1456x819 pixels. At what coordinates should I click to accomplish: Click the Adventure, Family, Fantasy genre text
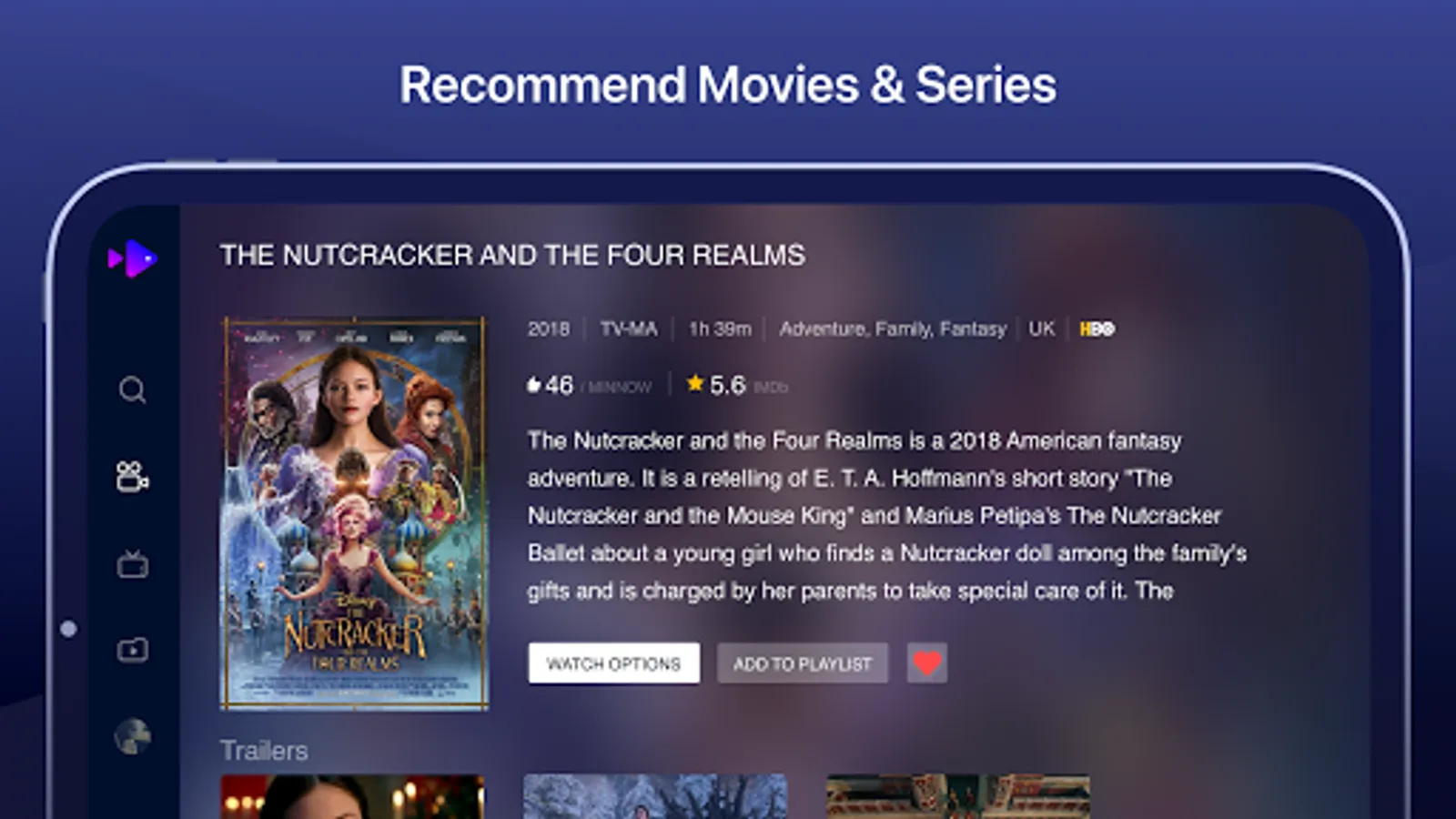(893, 329)
